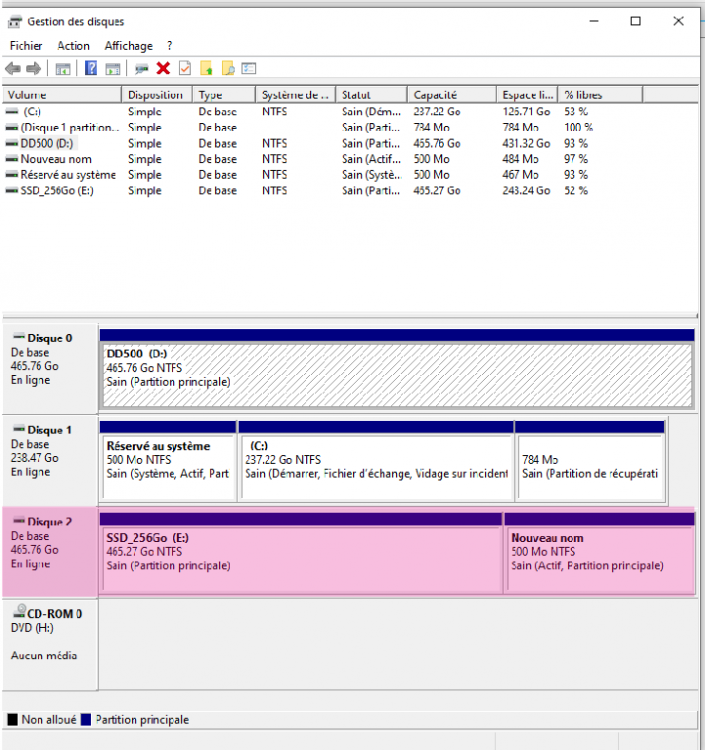Select the 784 Mo recovery partition block
The height and width of the screenshot is (750, 705).
(590, 461)
